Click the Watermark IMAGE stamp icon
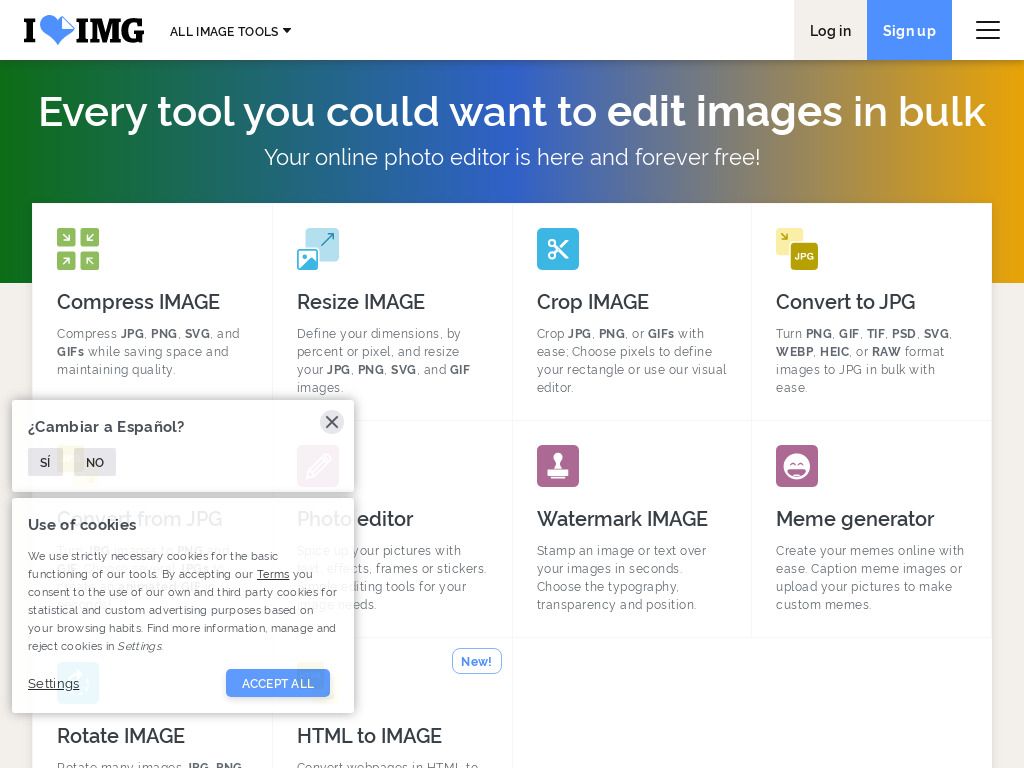This screenshot has width=1024, height=768. click(x=558, y=466)
